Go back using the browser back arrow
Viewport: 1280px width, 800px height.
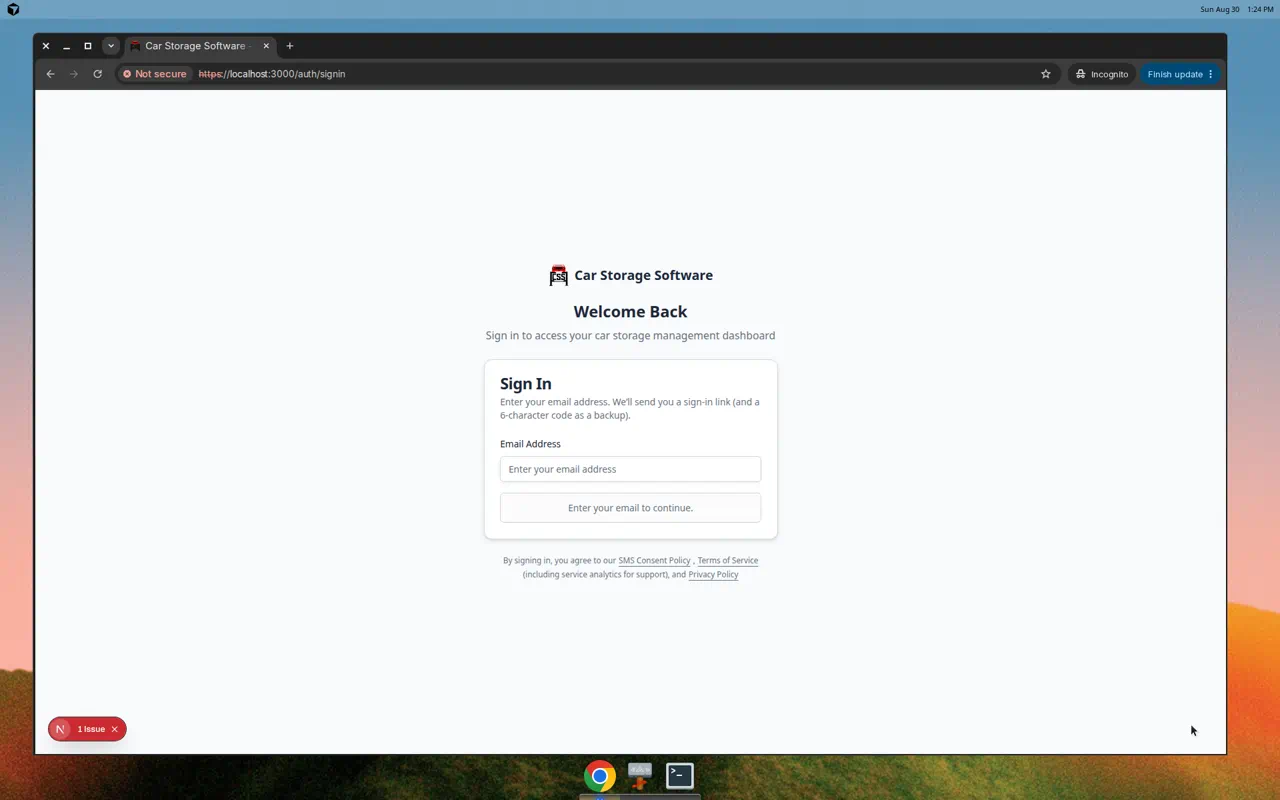(x=50, y=74)
